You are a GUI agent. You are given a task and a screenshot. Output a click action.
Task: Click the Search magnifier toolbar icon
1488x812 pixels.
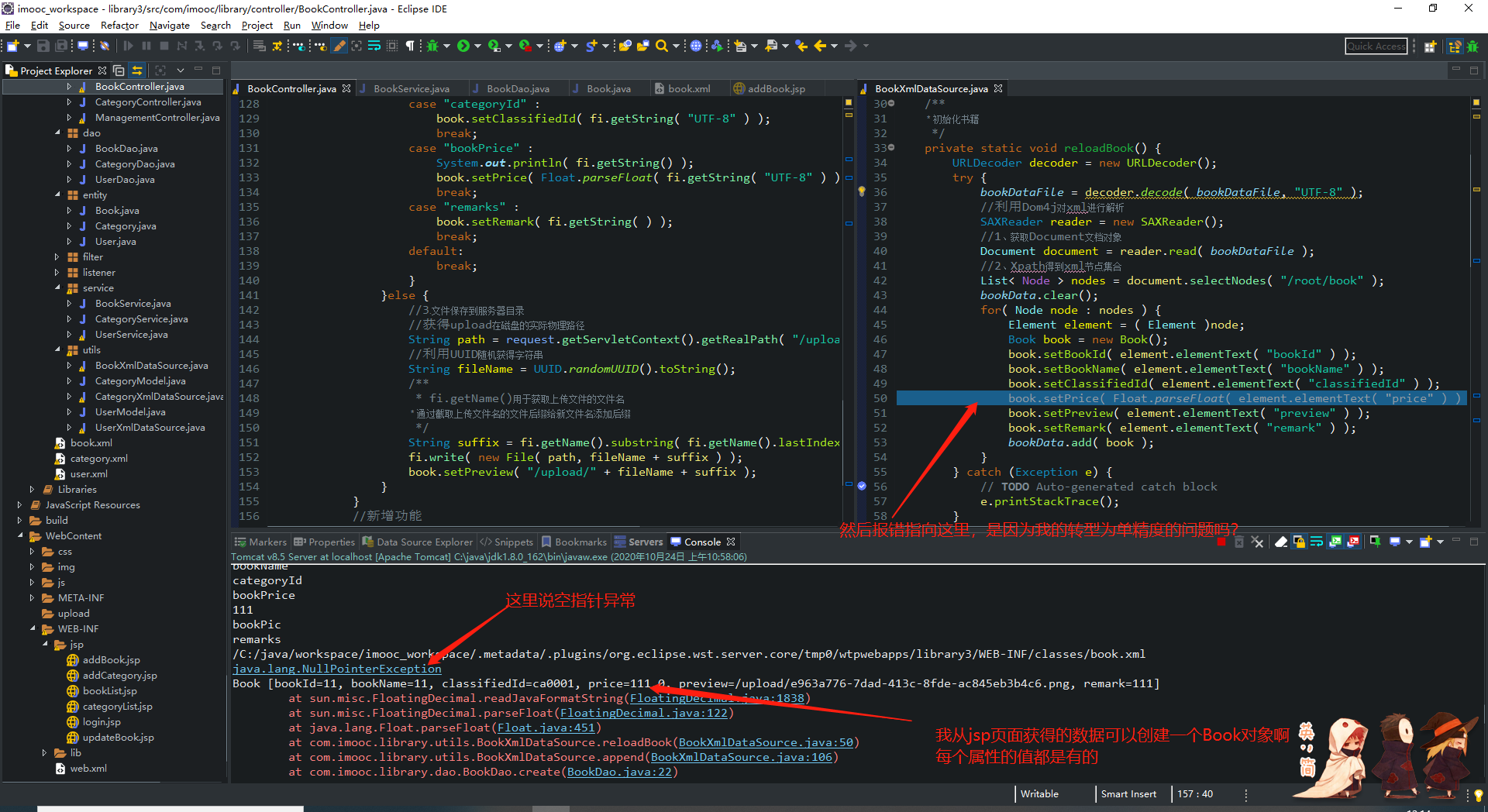[661, 46]
